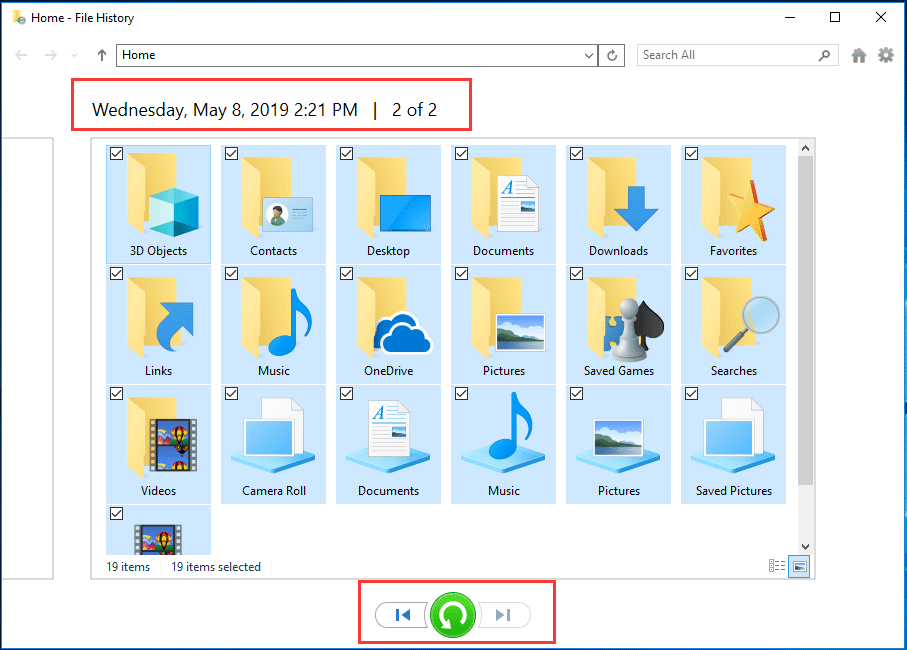Go to the previous backup version
Screen dimensions: 907x650
coord(402,615)
